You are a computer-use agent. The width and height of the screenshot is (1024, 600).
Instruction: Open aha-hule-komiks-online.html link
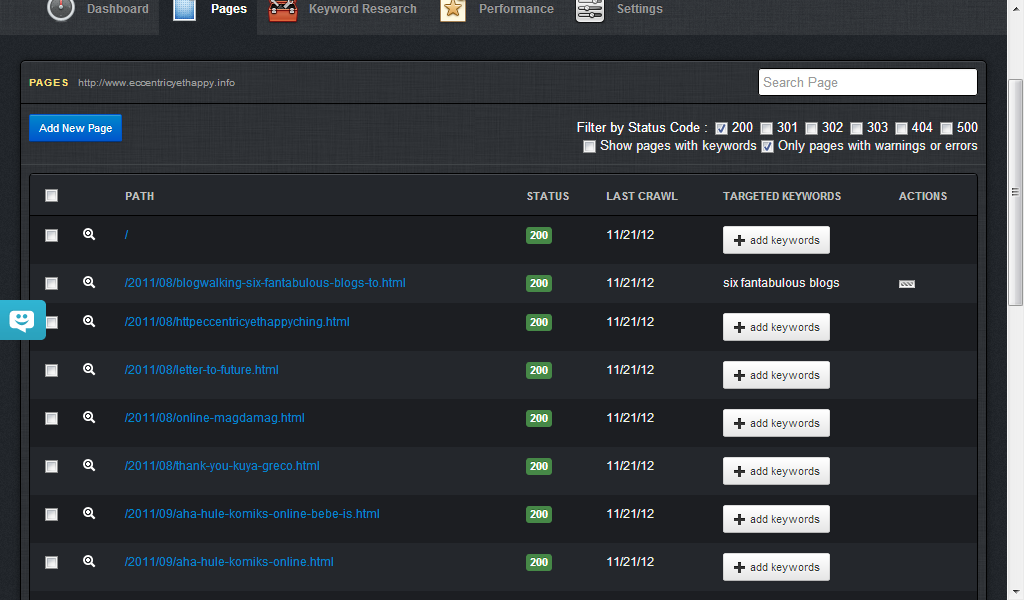(x=229, y=561)
